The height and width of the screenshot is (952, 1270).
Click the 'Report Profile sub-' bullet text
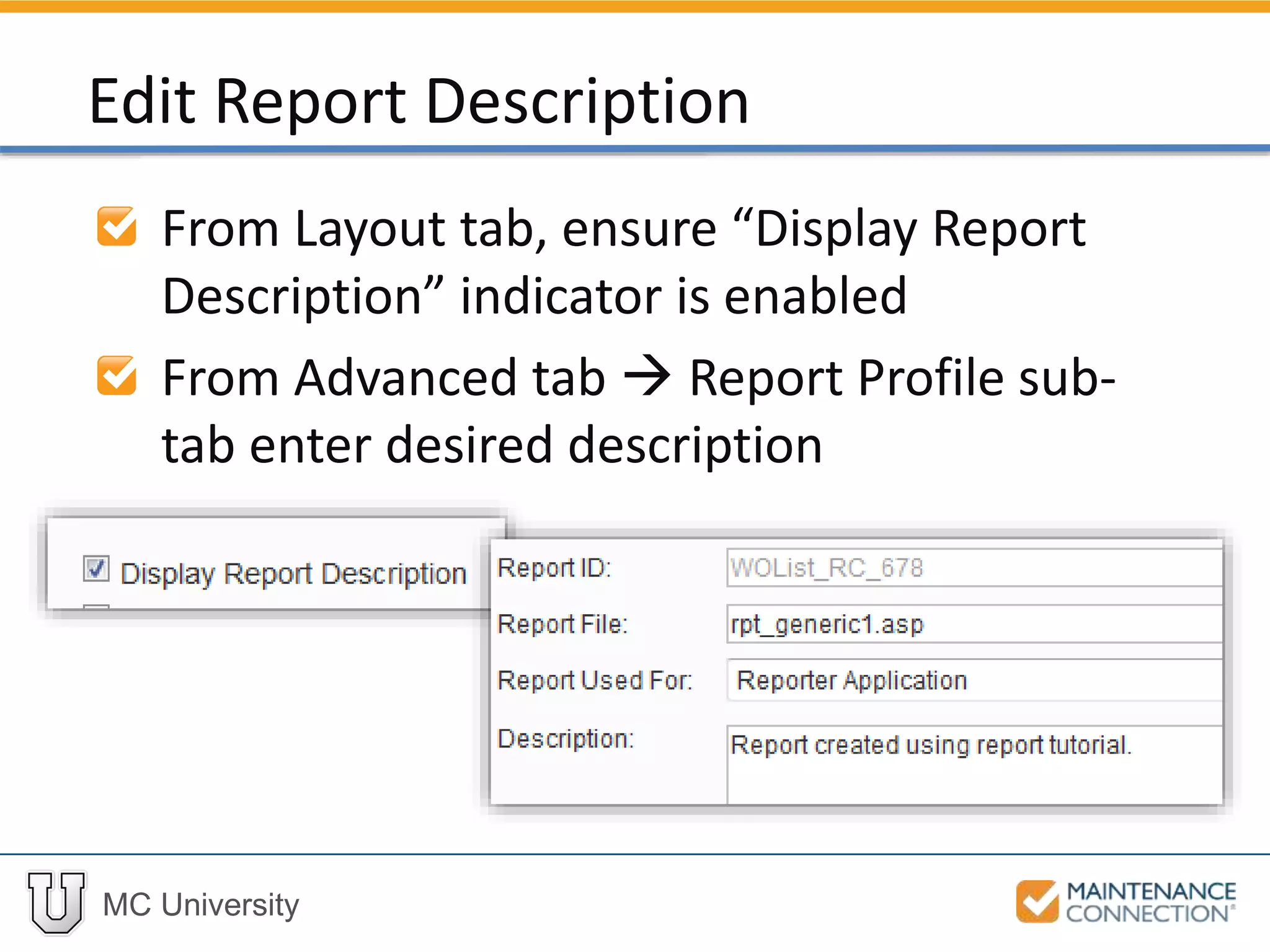point(902,378)
